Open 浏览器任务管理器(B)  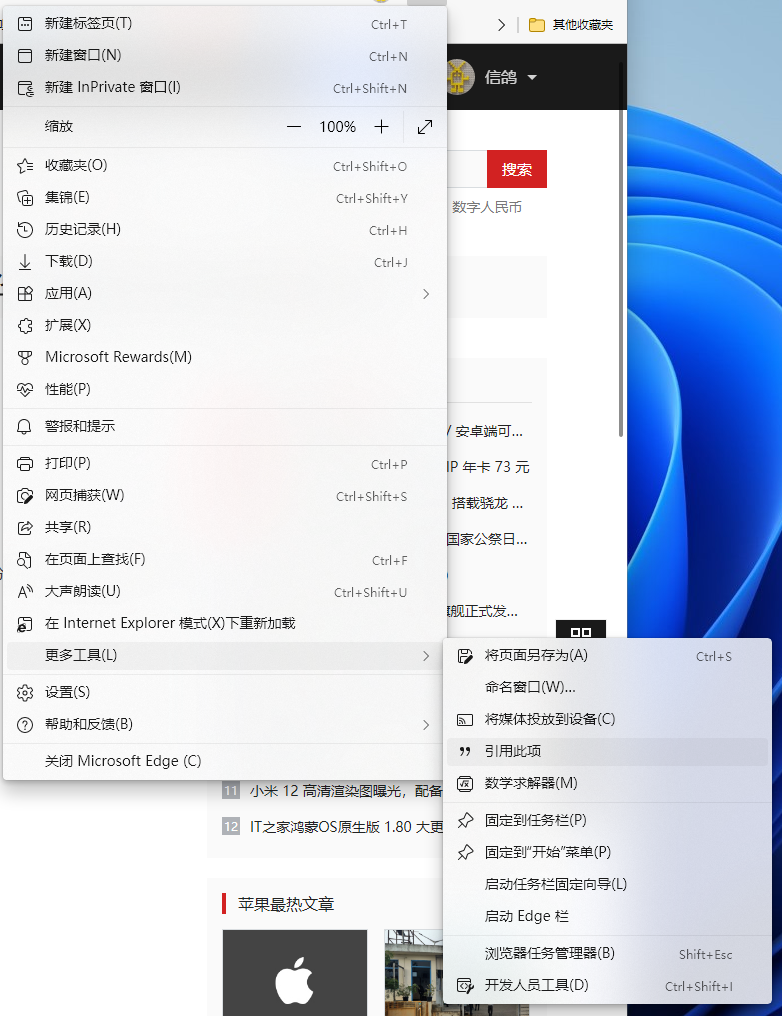(608, 954)
